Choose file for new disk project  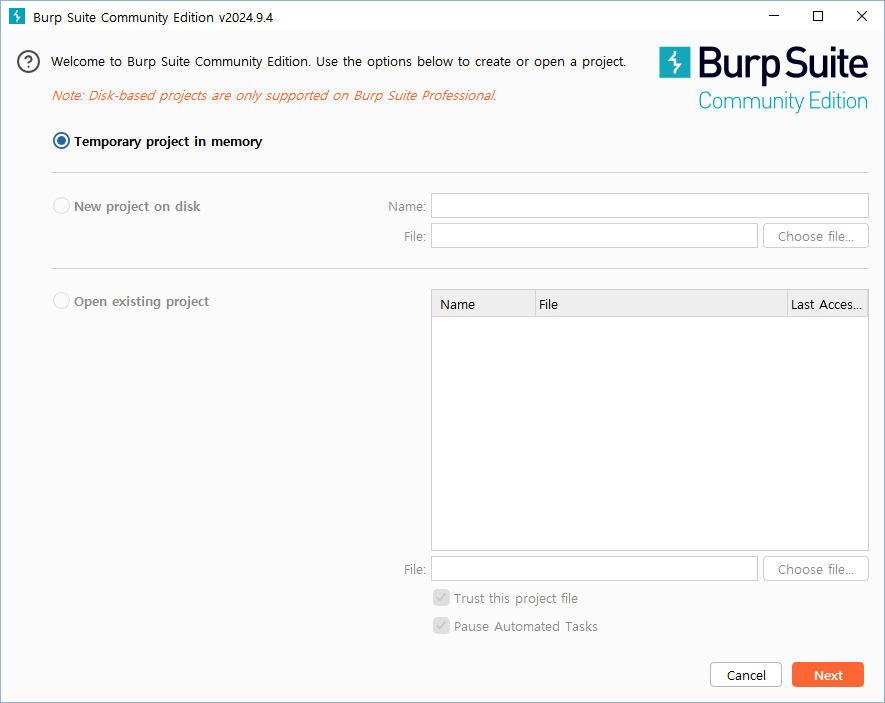(x=816, y=236)
